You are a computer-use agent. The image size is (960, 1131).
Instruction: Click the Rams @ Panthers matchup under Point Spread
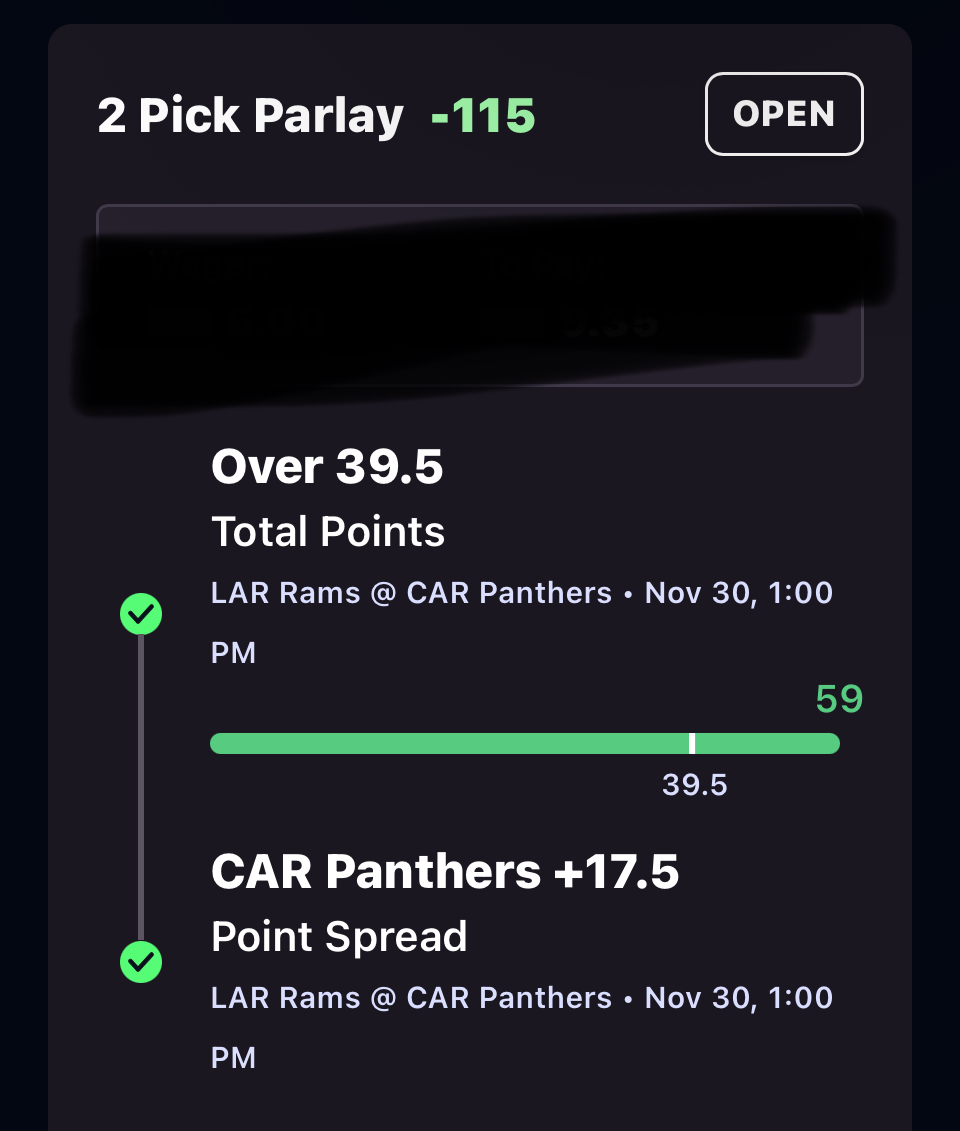click(411, 998)
